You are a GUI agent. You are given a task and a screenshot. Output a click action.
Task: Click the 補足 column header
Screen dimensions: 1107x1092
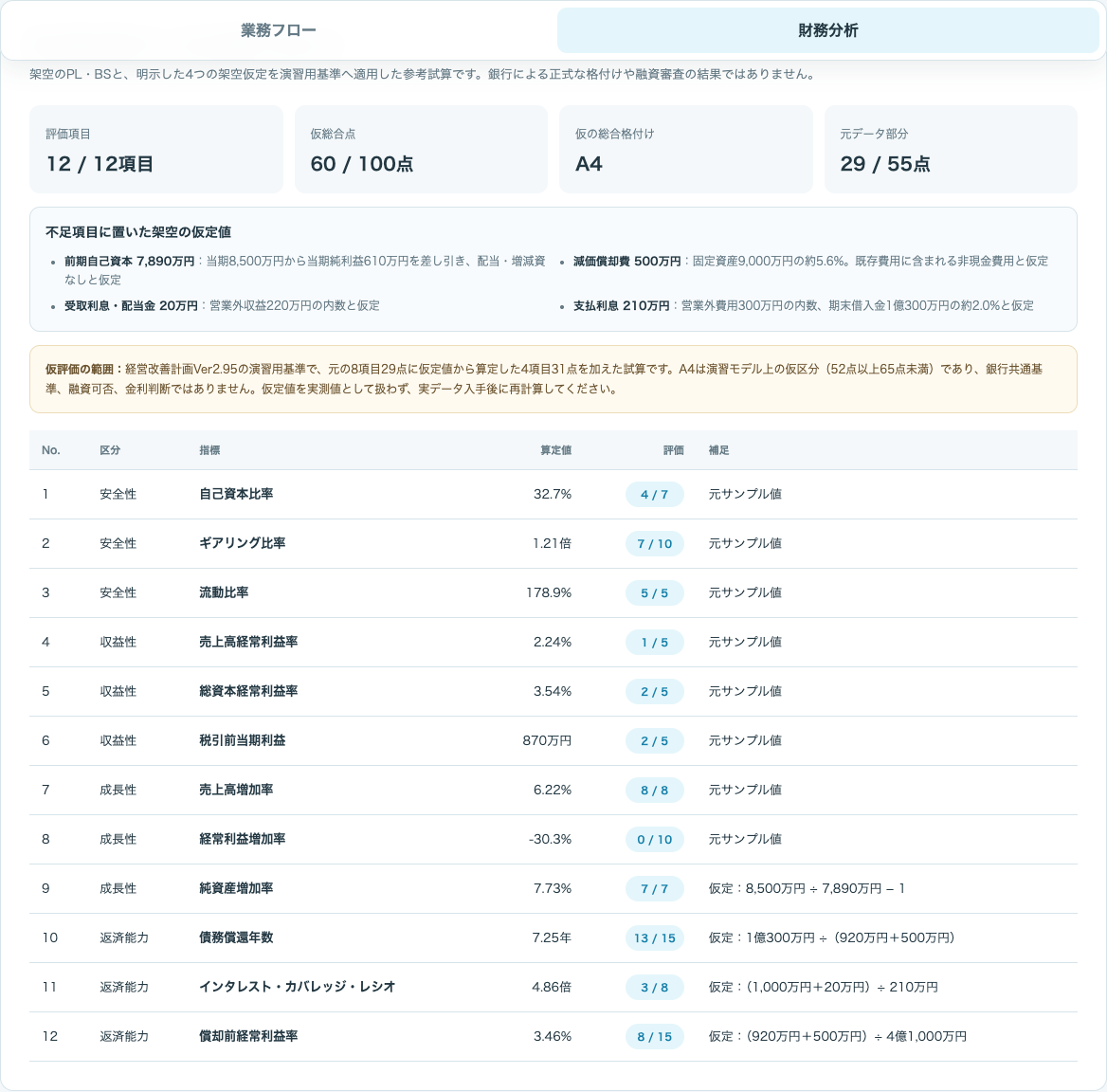[718, 450]
